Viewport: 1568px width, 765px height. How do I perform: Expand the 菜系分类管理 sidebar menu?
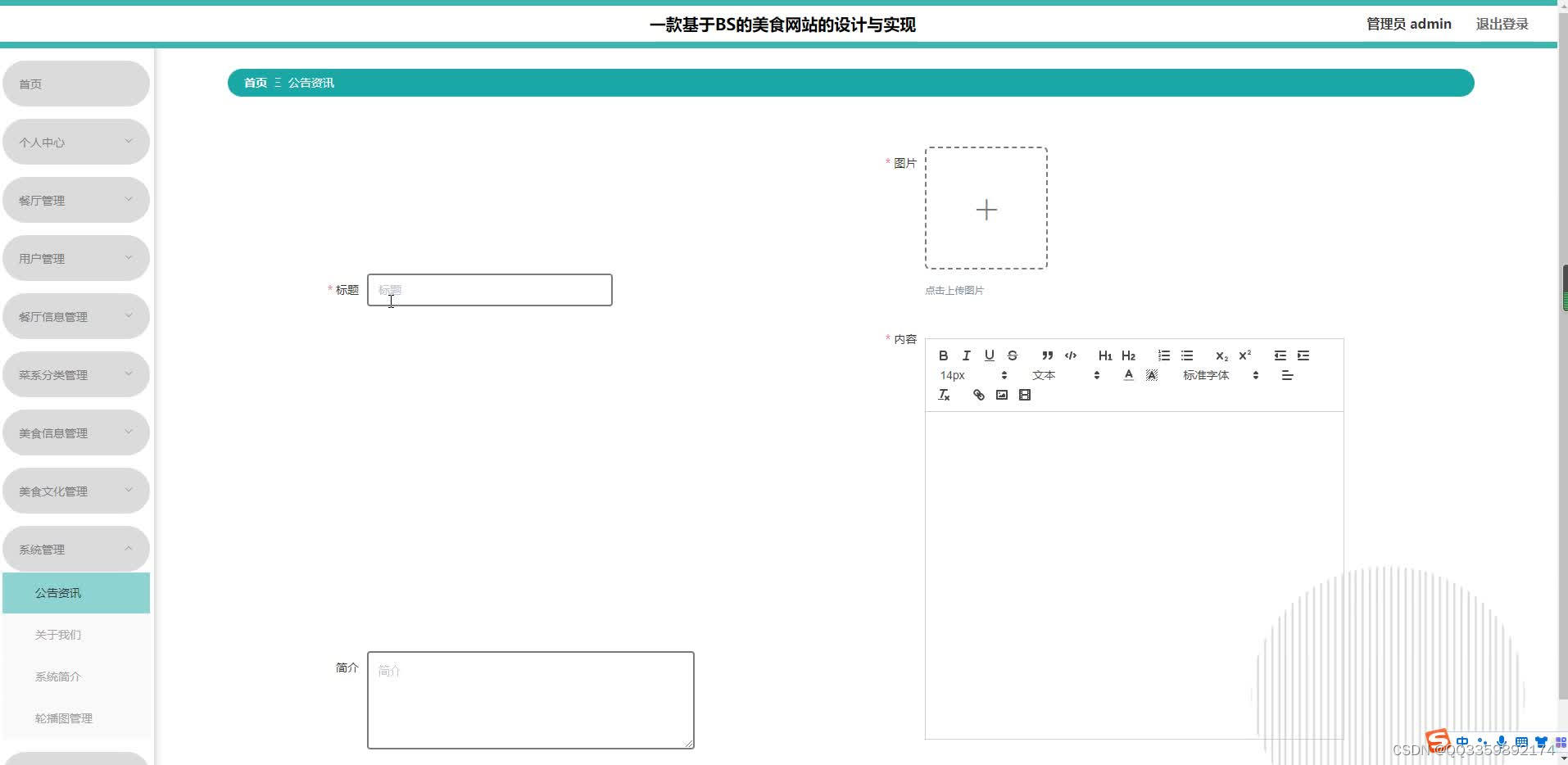76,374
